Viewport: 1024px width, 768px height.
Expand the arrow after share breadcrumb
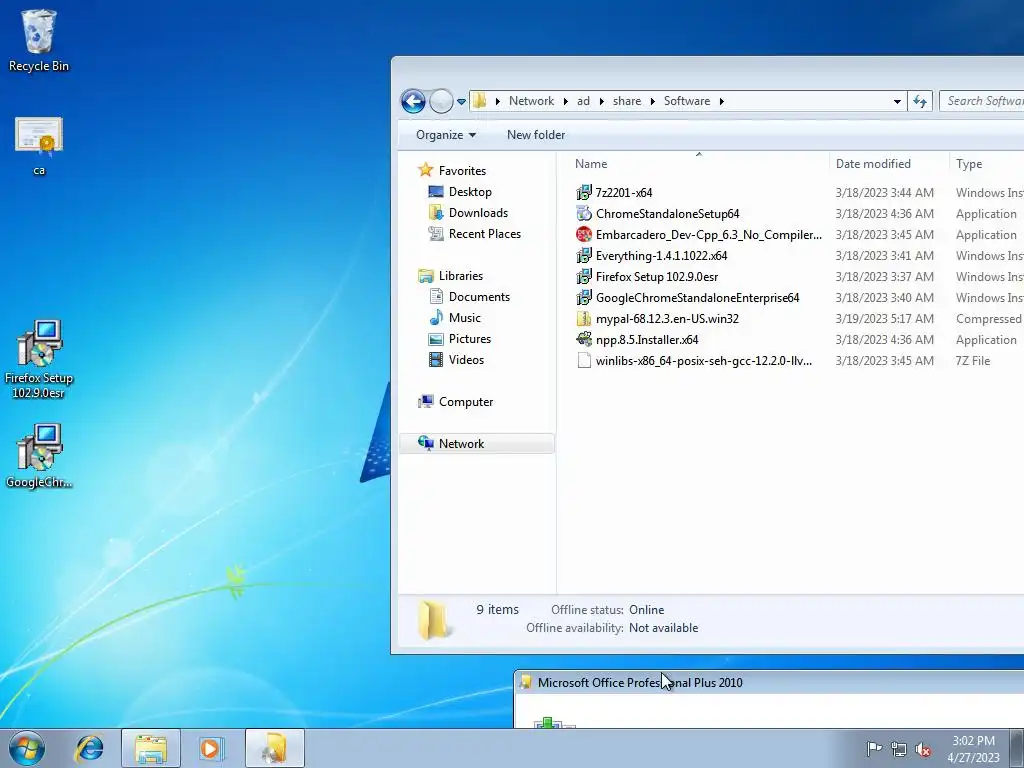652,101
